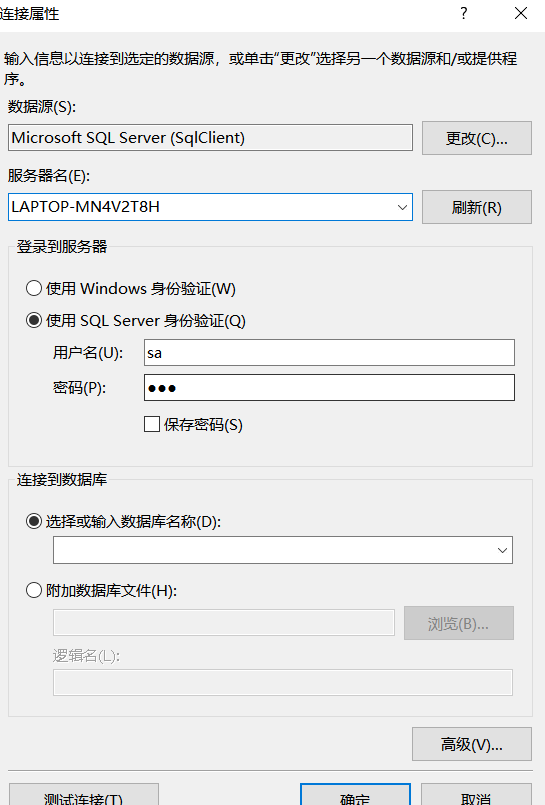Image resolution: width=545 pixels, height=805 pixels.
Task: Confirm with the 确定 button
Action: [355, 796]
